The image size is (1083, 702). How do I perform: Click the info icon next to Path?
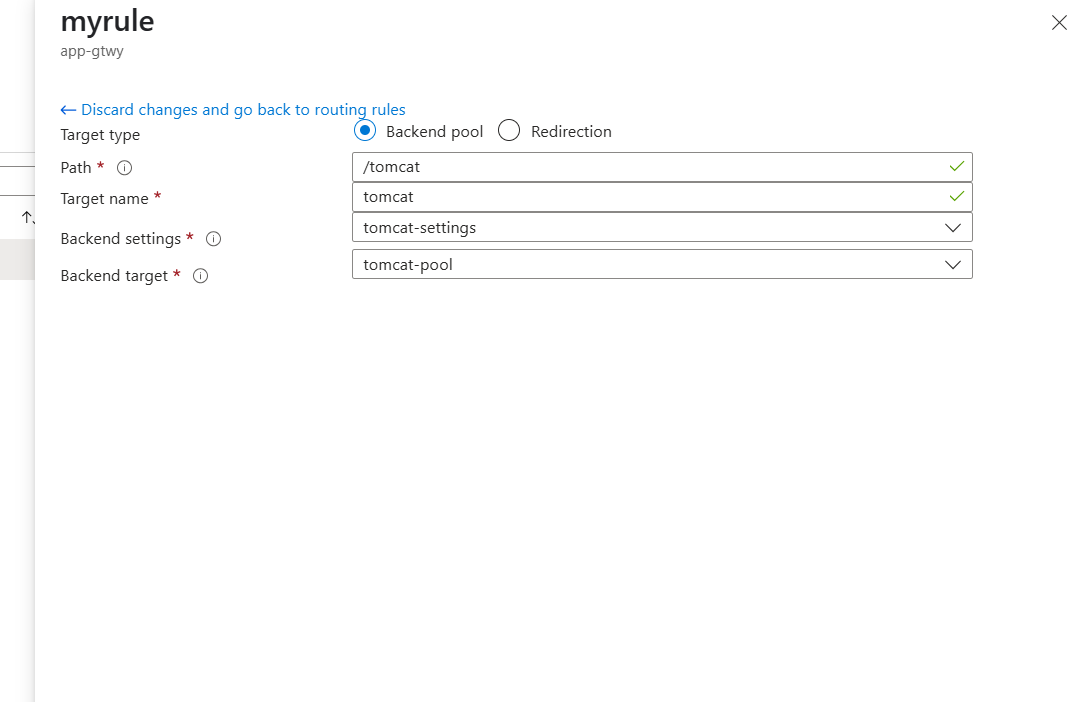pyautogui.click(x=125, y=168)
